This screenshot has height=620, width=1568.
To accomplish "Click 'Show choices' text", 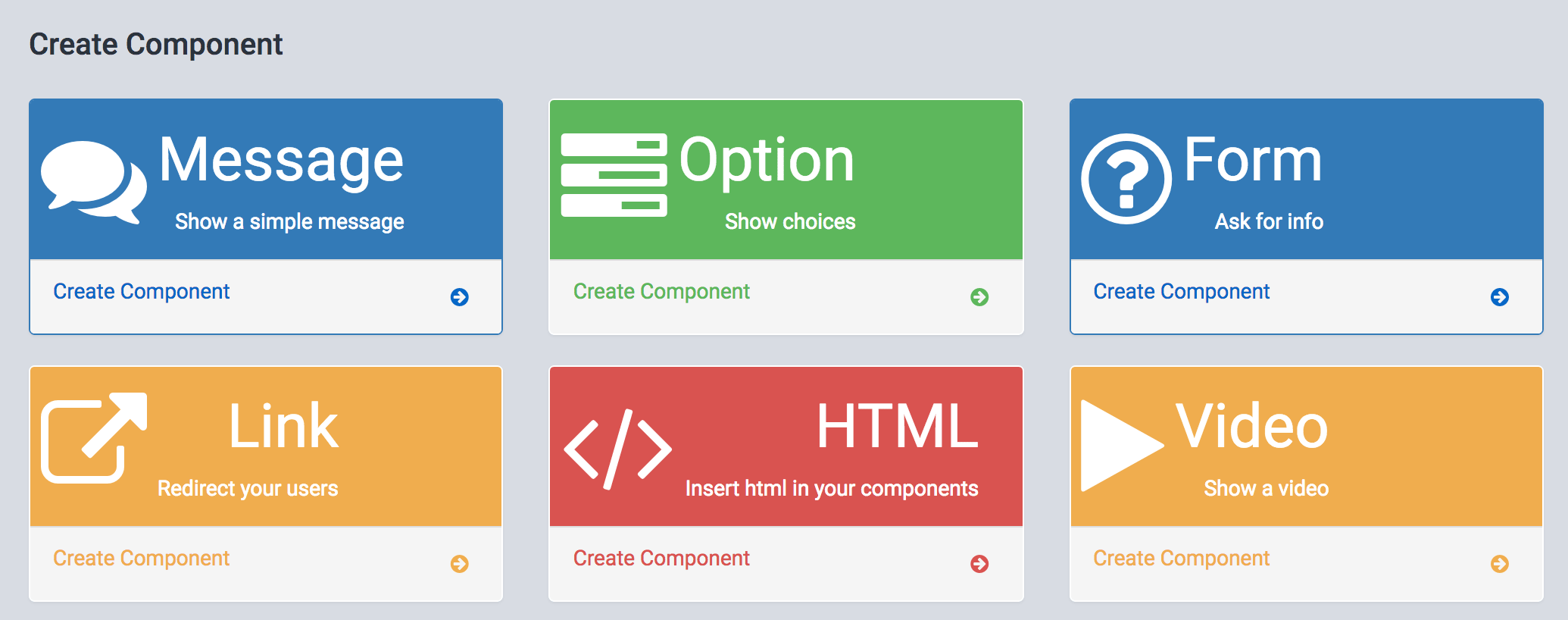I will [790, 221].
